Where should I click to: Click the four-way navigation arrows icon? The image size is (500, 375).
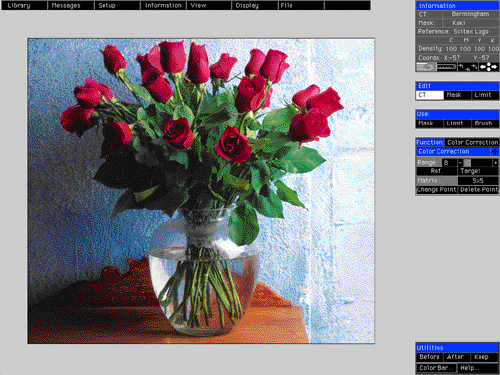click(489, 67)
